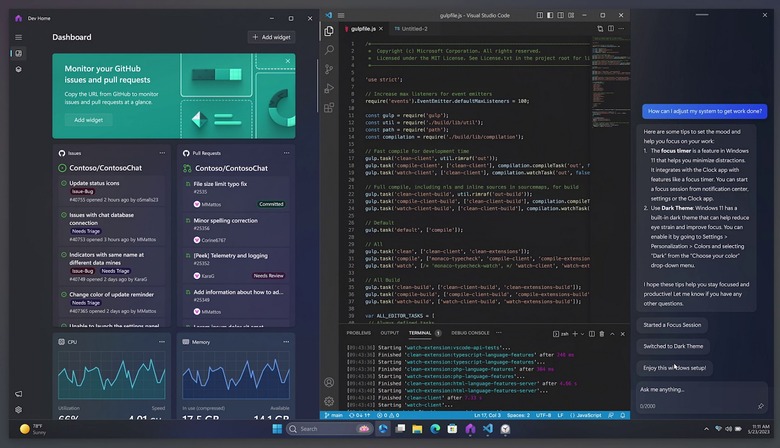Click the Switched to Dark Theme chip

(x=673, y=346)
